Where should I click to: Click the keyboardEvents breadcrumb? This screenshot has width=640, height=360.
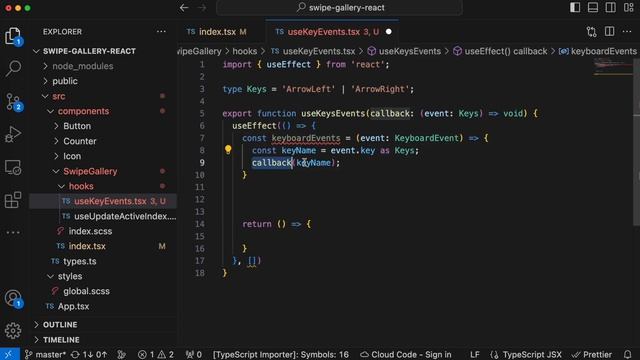(598, 51)
